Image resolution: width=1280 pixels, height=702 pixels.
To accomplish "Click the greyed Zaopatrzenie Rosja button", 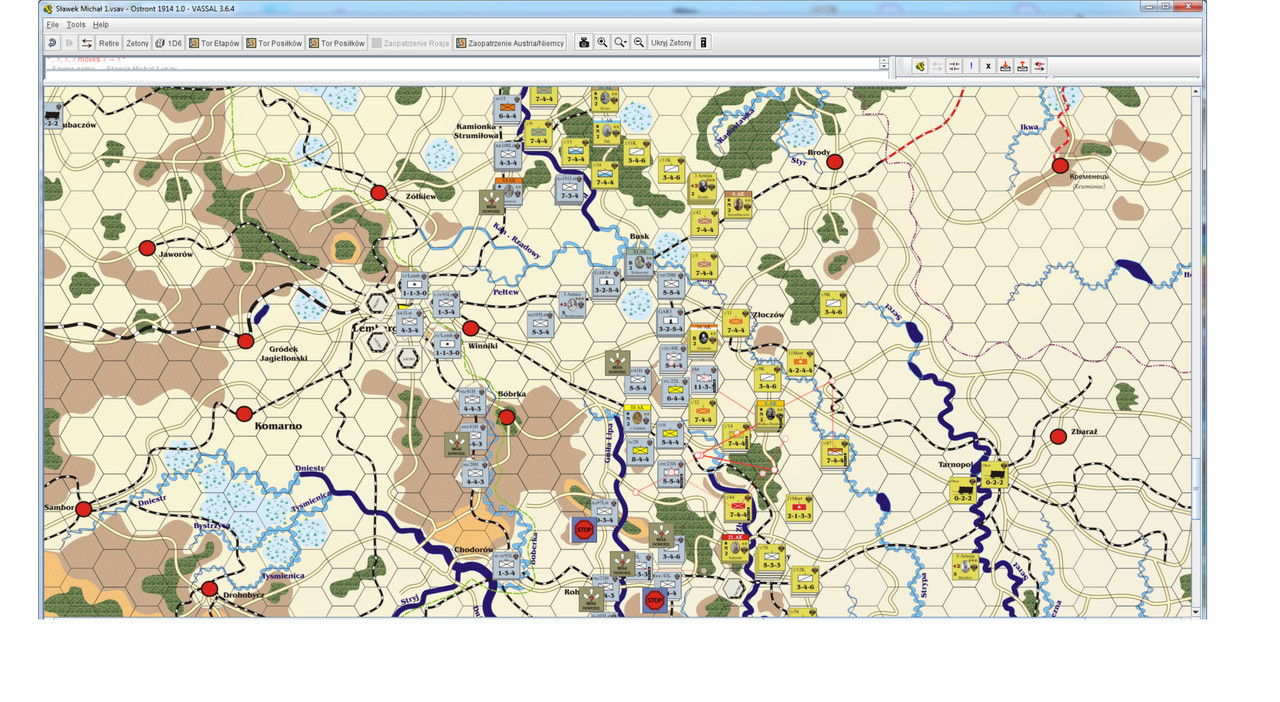I will 410,43.
